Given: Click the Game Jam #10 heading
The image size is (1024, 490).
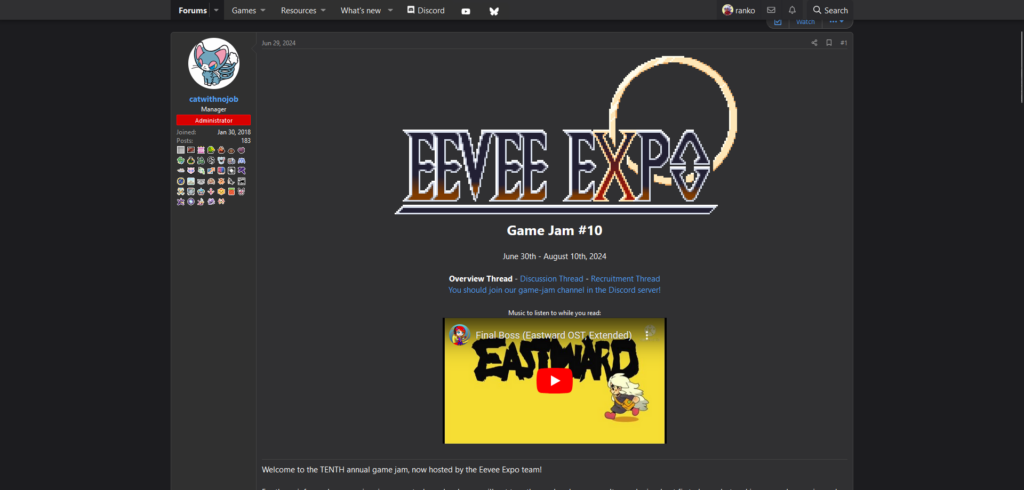Looking at the screenshot, I should (x=554, y=231).
